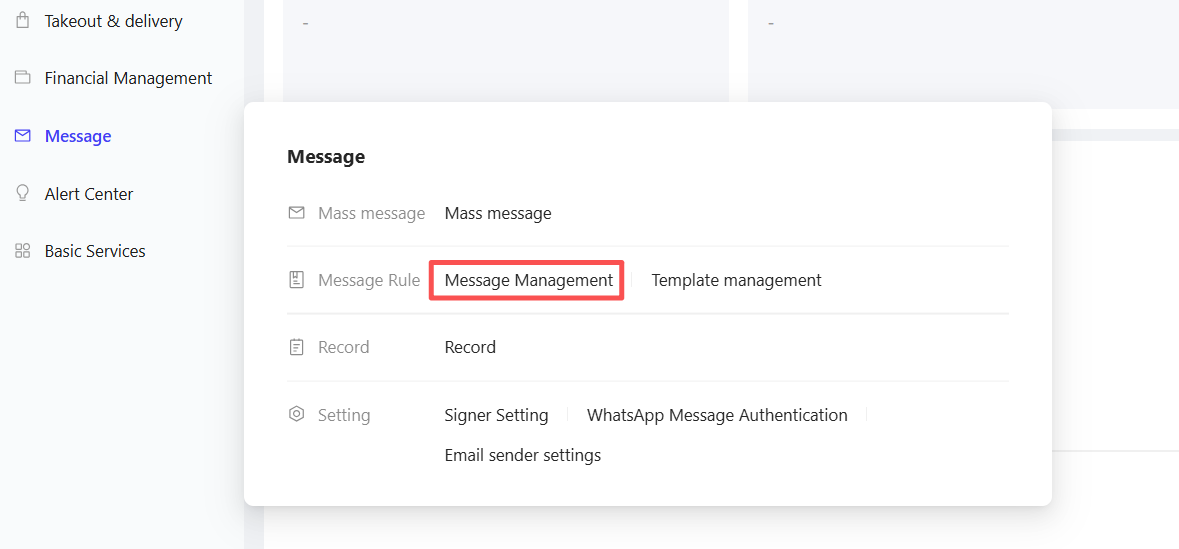Open Takeout & delivery in the sidebar

click(x=114, y=21)
